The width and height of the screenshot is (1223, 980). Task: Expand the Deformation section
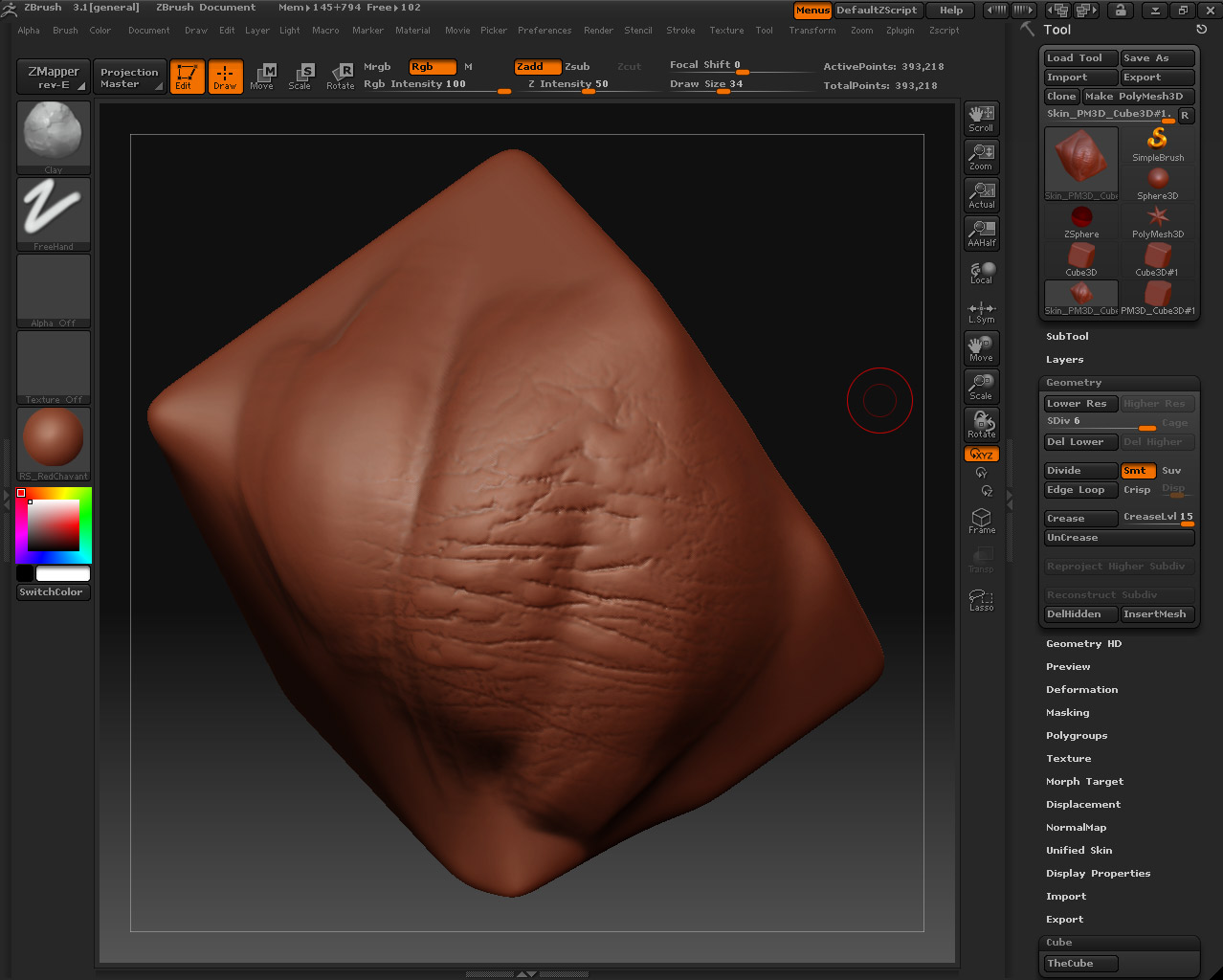(x=1081, y=690)
